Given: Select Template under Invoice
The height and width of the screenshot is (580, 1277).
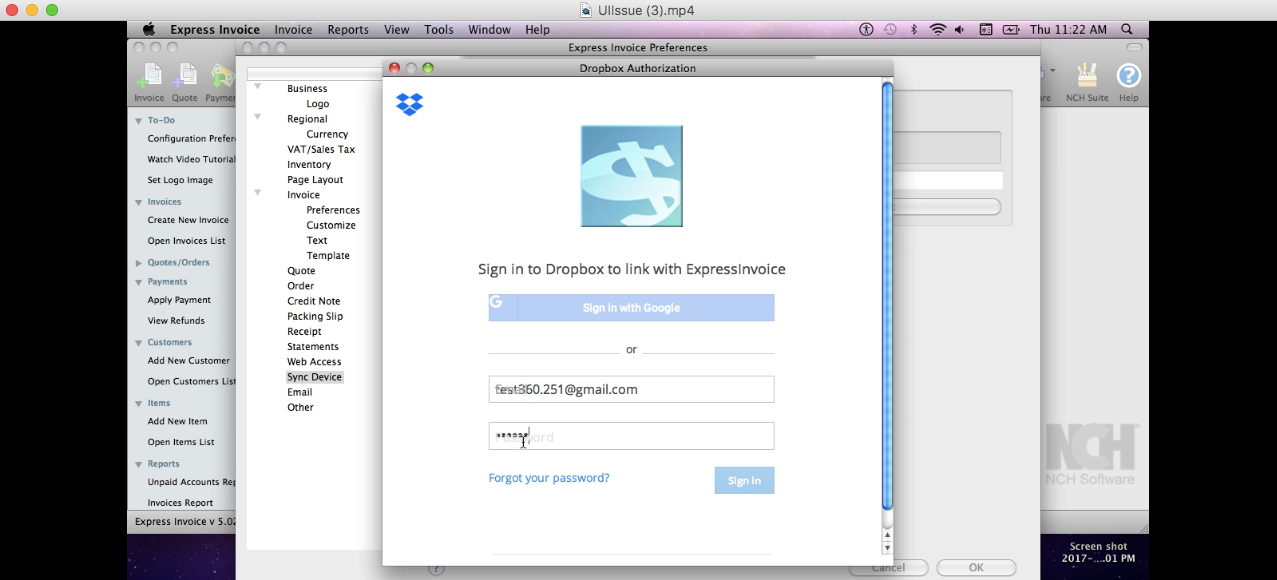Looking at the screenshot, I should [328, 256].
